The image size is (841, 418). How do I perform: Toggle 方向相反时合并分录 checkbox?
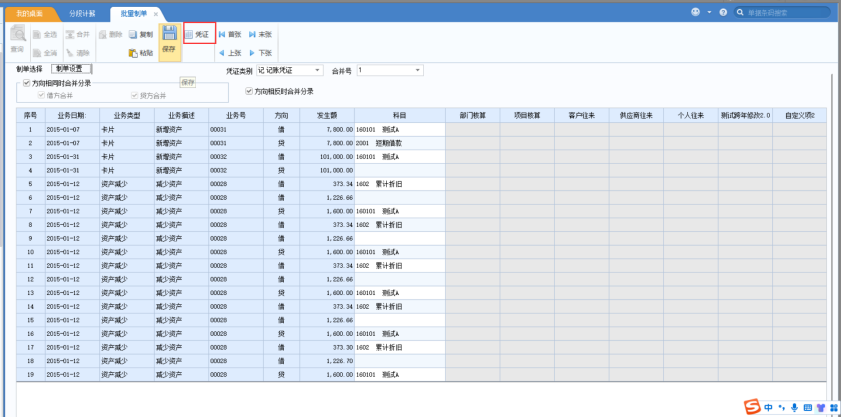click(x=248, y=91)
